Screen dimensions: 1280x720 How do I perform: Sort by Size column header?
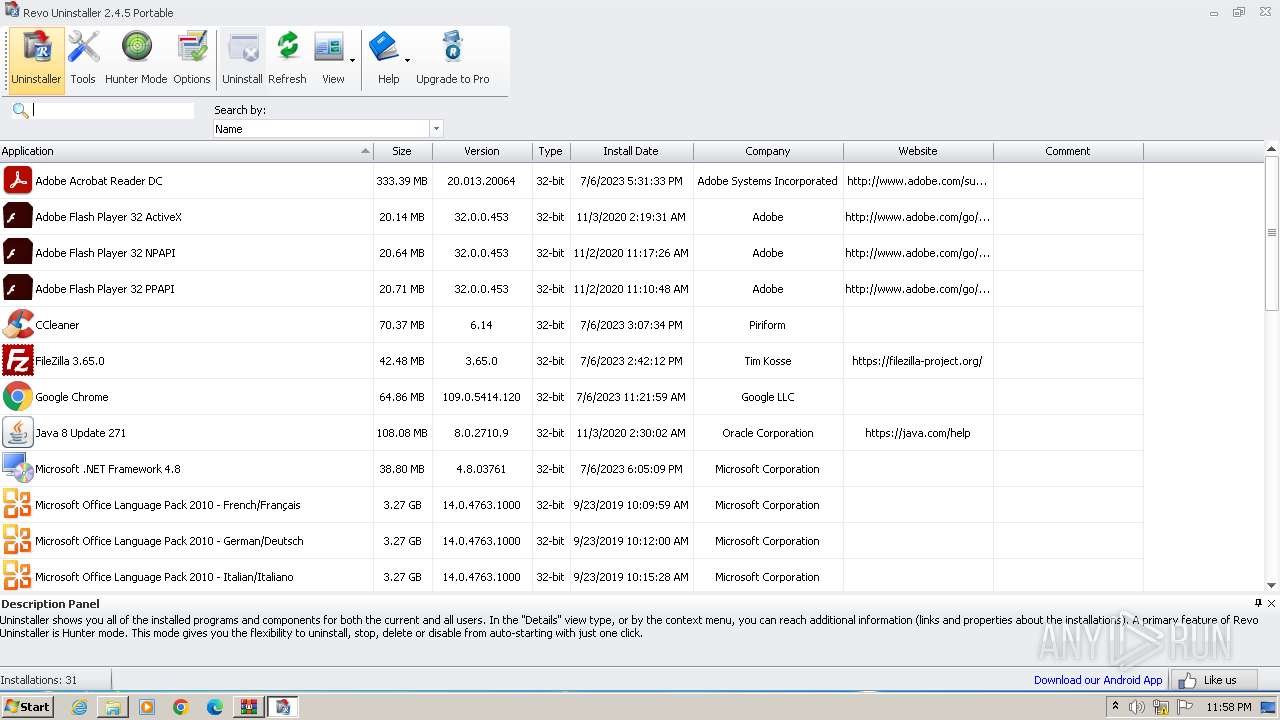(x=402, y=151)
